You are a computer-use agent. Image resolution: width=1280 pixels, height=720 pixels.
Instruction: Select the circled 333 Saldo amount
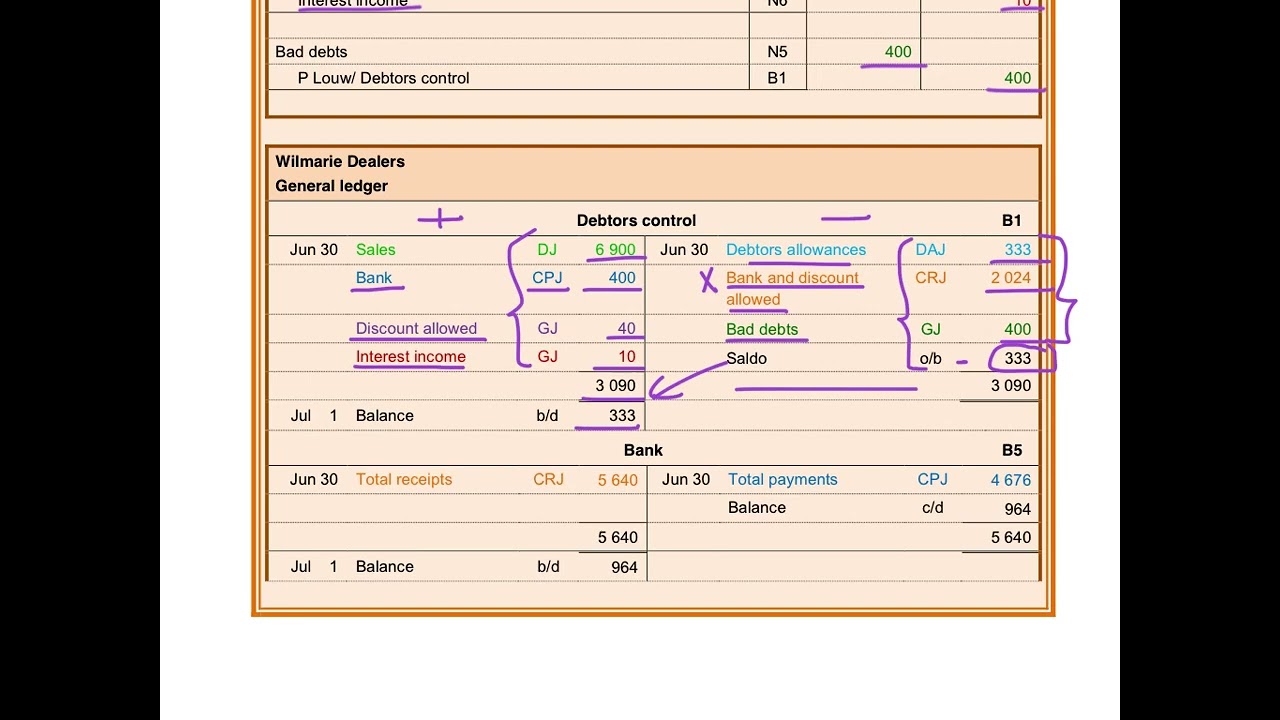pyautogui.click(x=1017, y=358)
